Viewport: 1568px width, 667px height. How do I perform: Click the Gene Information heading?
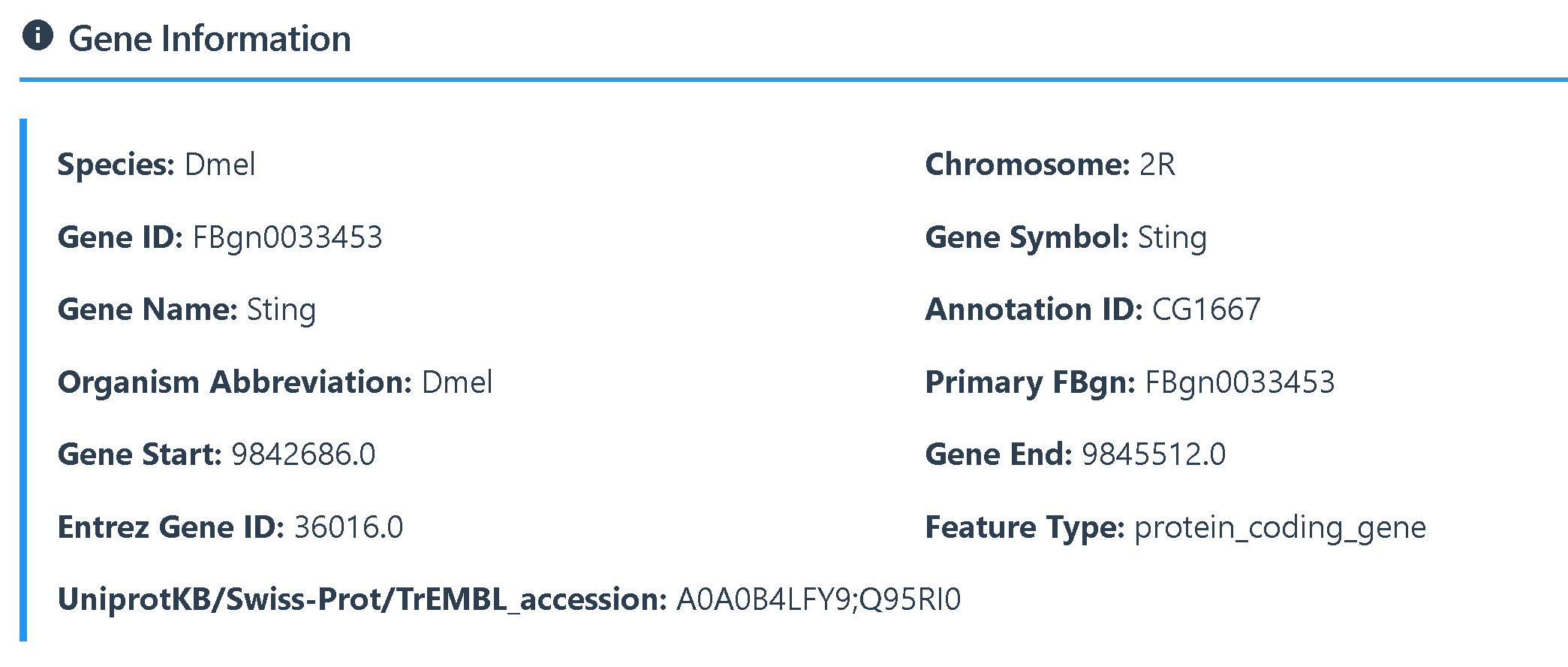click(209, 39)
